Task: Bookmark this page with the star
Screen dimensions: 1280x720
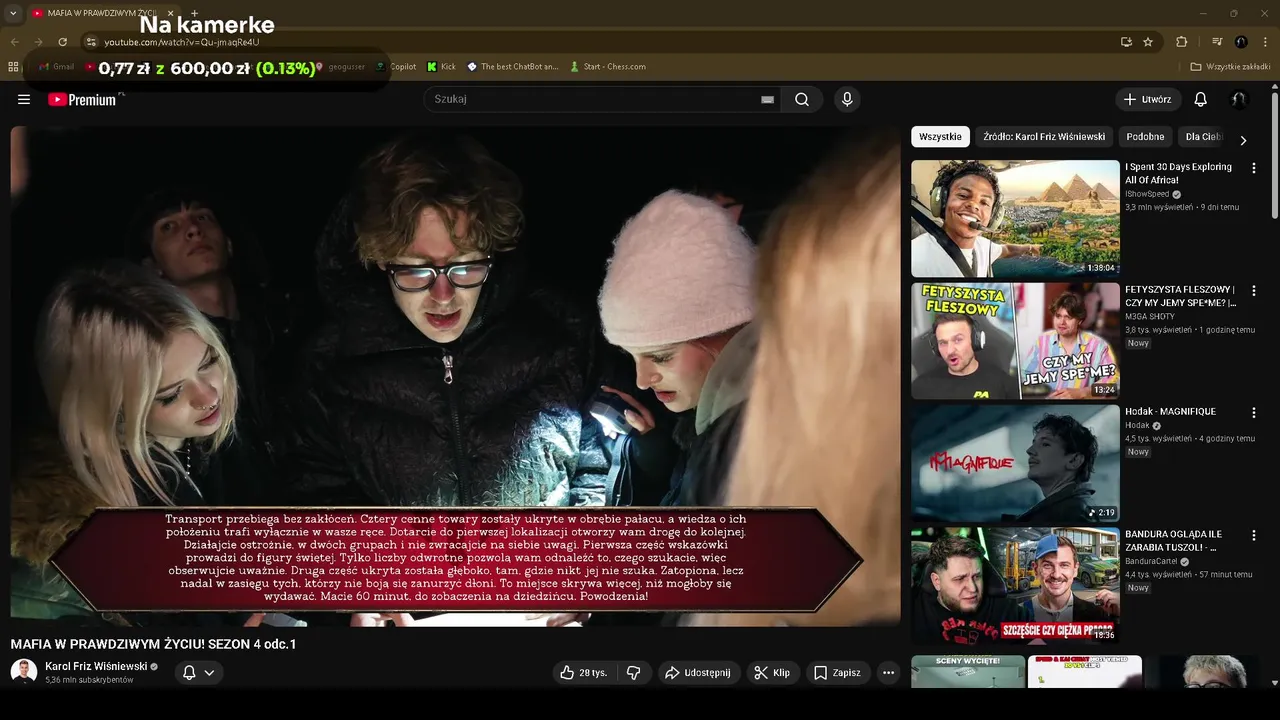Action: 1148,42
